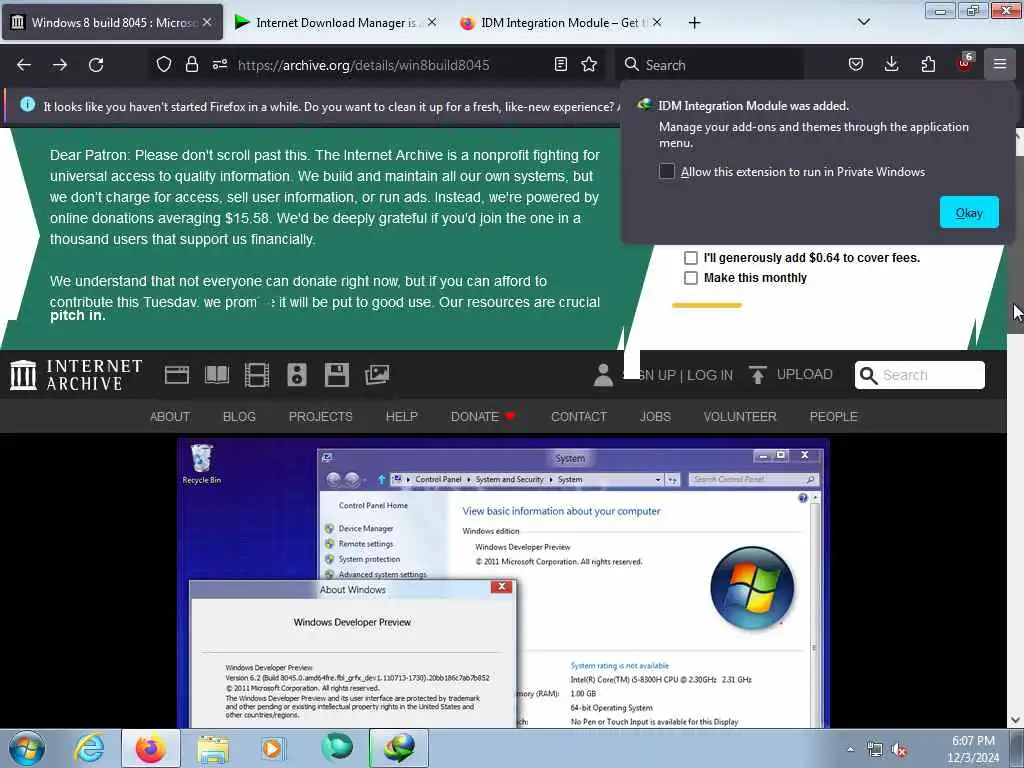Viewport: 1024px width, 768px height.
Task: Open the Pocket save icon
Action: click(x=856, y=64)
